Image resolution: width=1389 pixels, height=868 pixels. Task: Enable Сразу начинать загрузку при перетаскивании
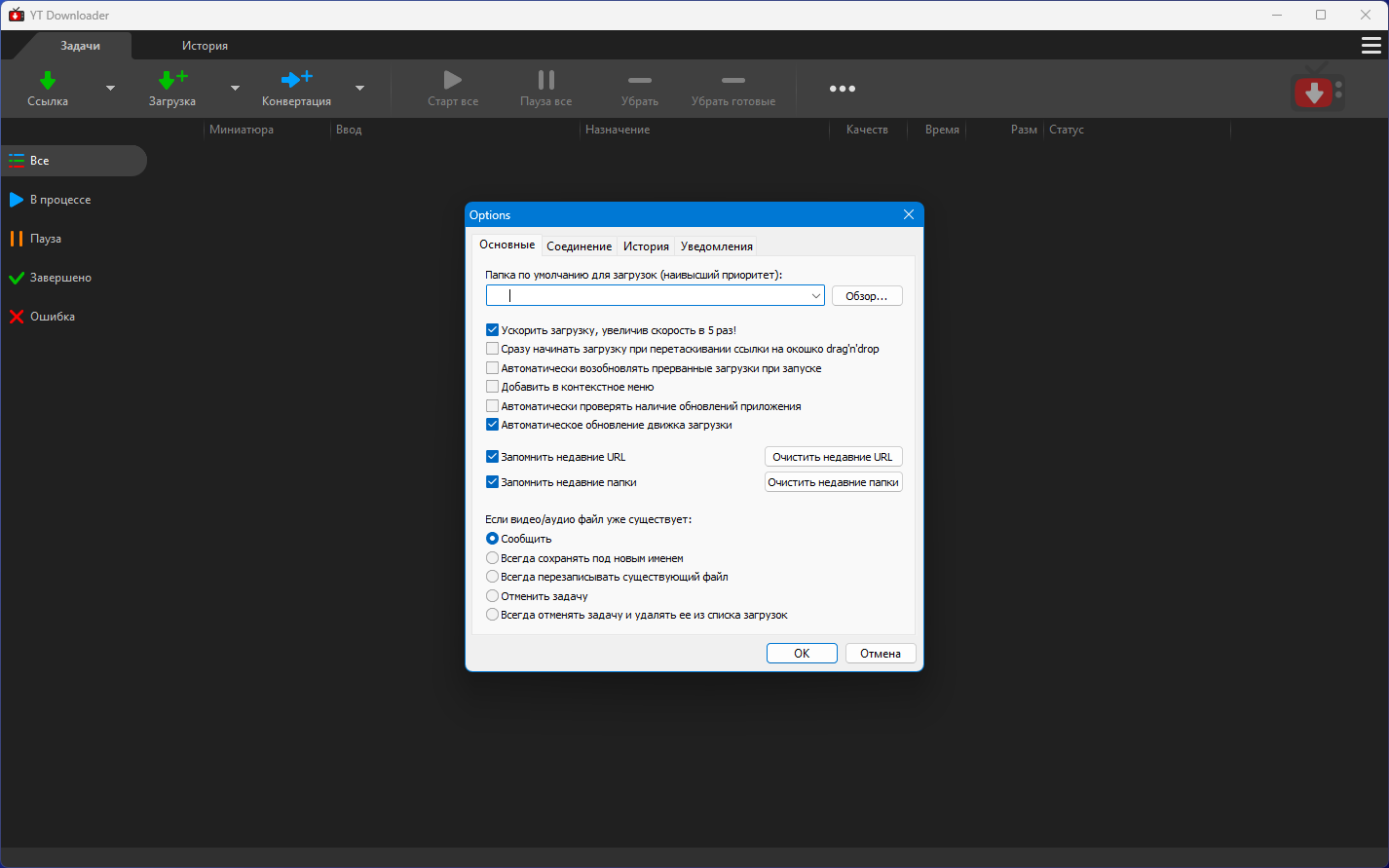click(x=492, y=349)
